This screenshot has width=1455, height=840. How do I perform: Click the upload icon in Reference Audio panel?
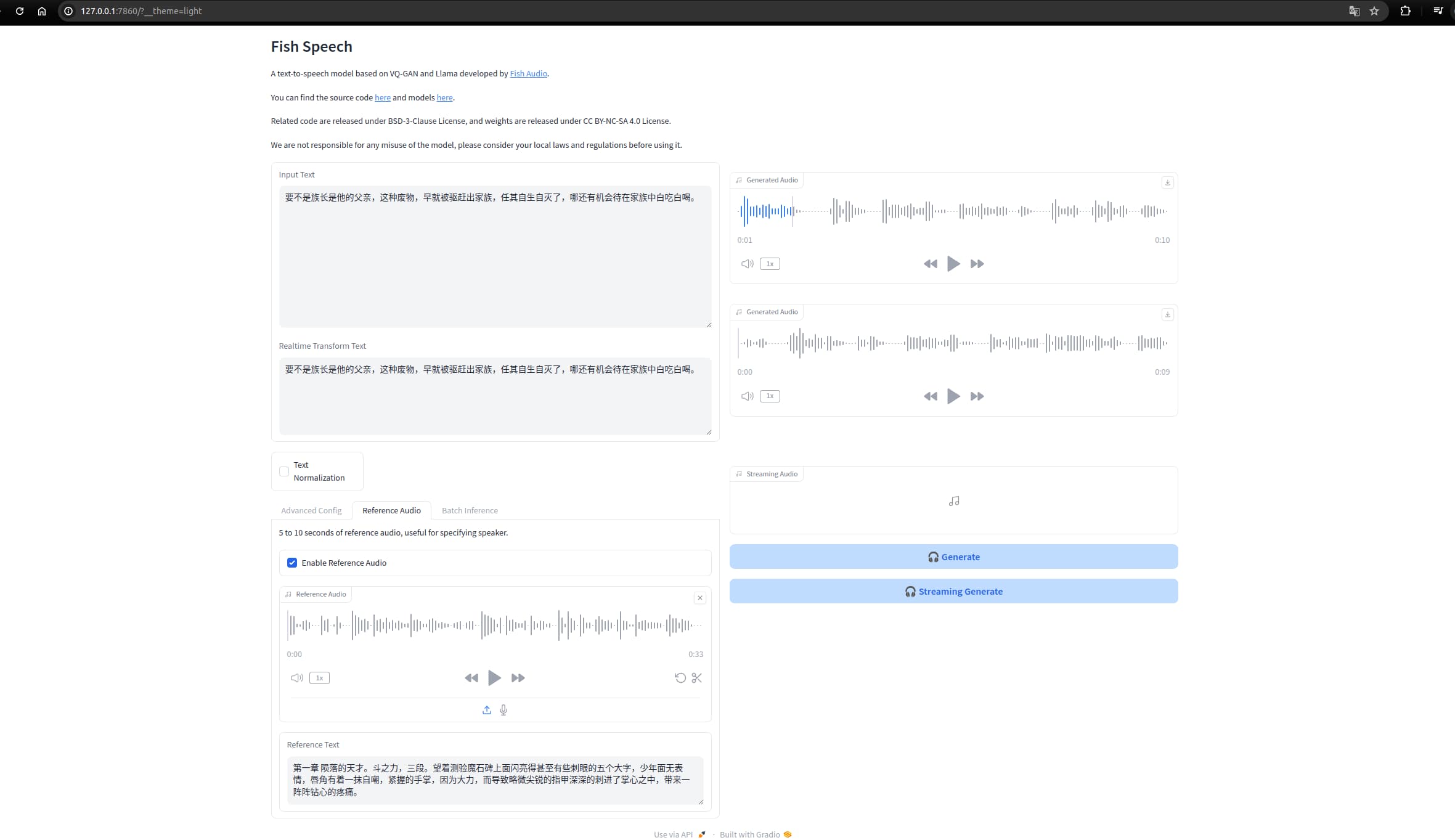pyautogui.click(x=487, y=709)
